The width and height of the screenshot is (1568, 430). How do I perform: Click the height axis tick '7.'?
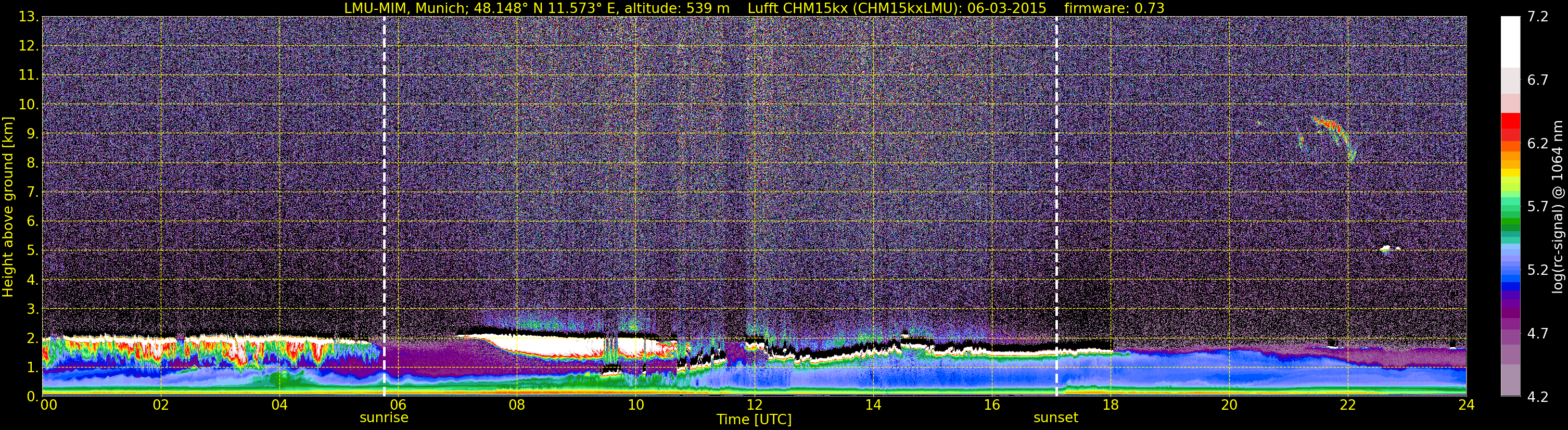point(32,193)
